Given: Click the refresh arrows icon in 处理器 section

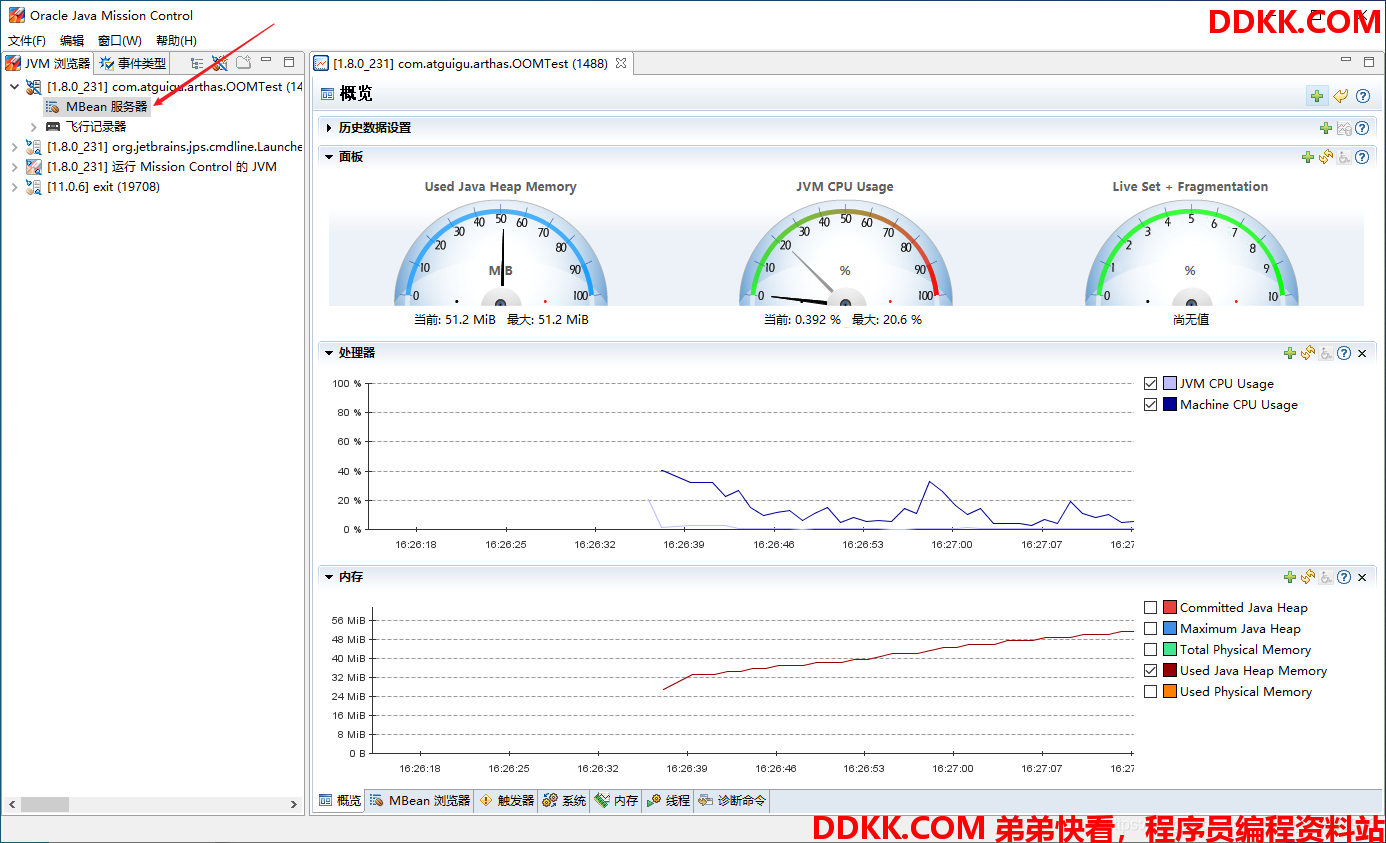Looking at the screenshot, I should pyautogui.click(x=1308, y=353).
